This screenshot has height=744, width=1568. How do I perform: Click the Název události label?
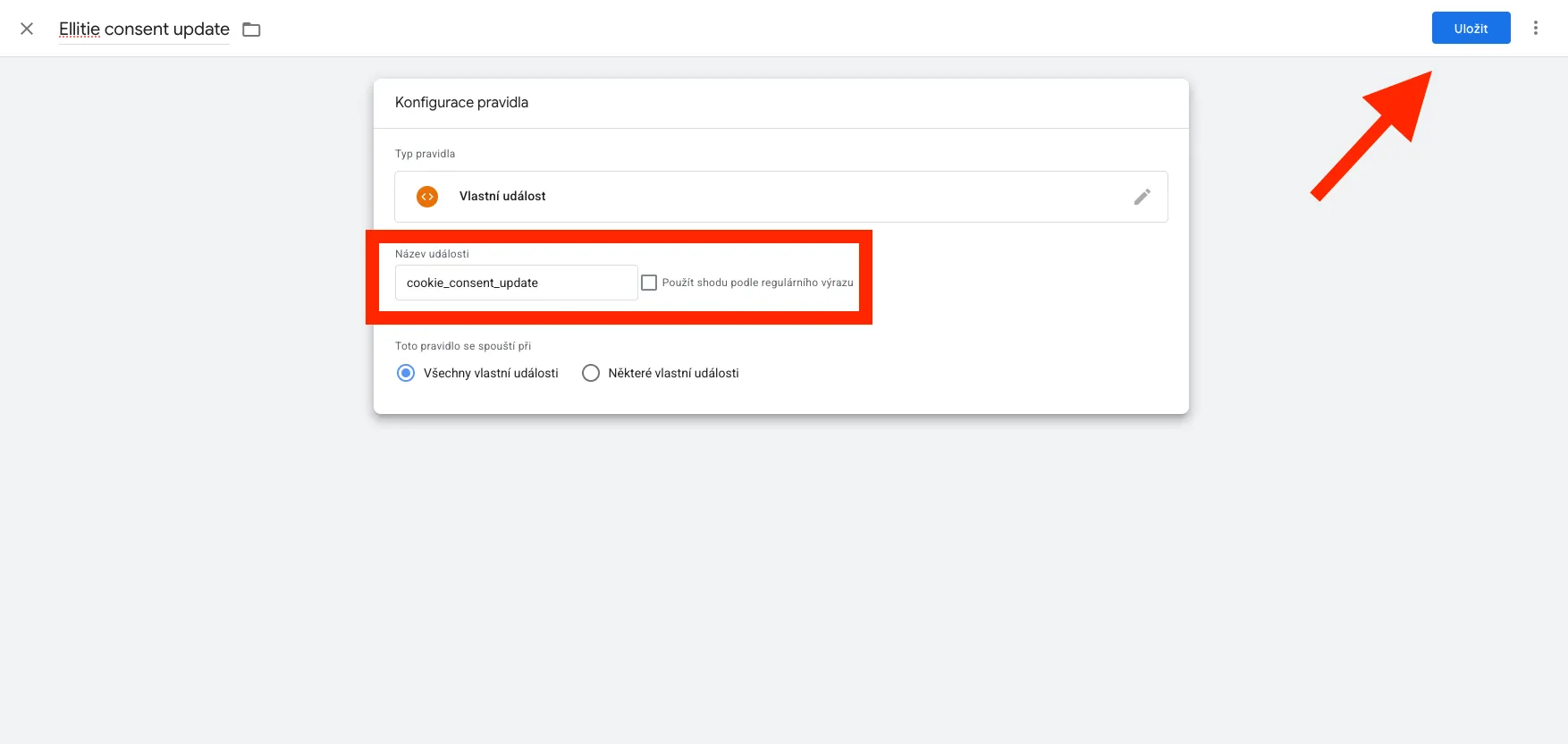pyautogui.click(x=432, y=254)
